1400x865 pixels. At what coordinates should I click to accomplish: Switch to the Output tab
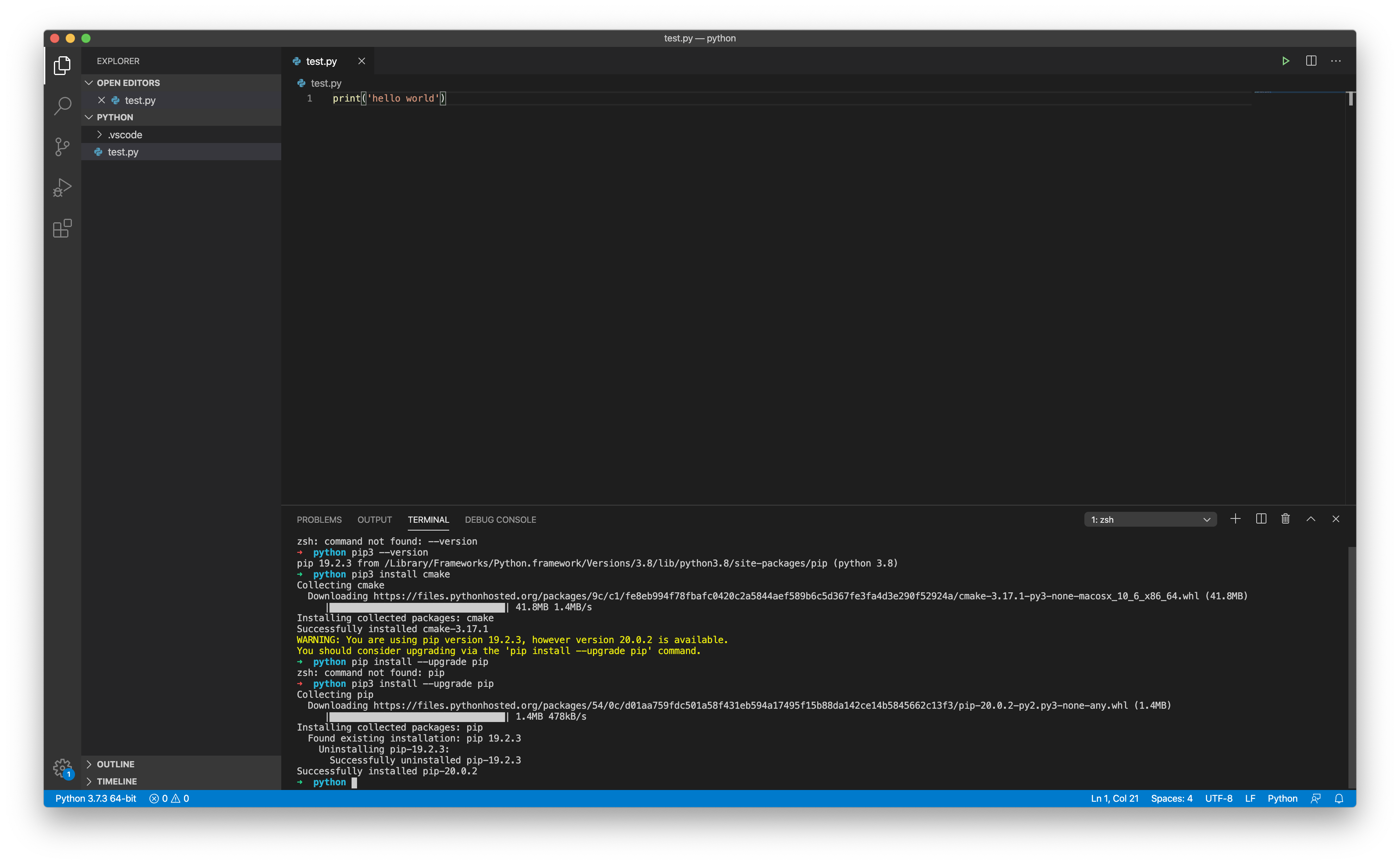(x=375, y=520)
